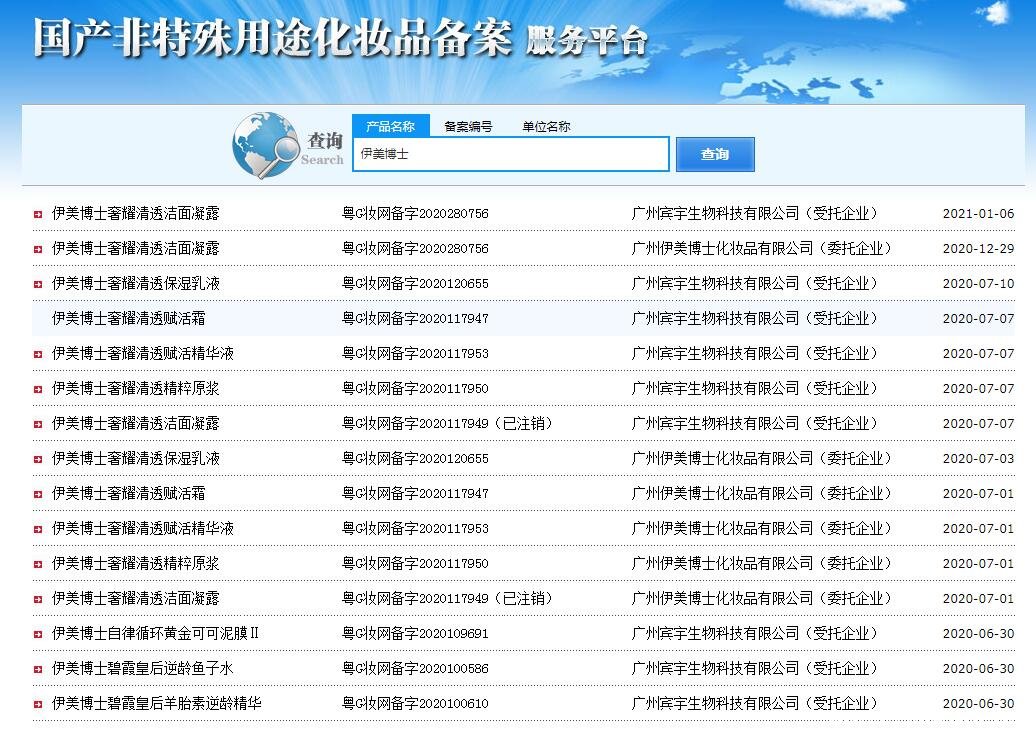Image resolution: width=1036 pixels, height=732 pixels.
Task: Click red bullet icon of 2021-01-06 洁面凝露 row
Action: pyautogui.click(x=38, y=214)
